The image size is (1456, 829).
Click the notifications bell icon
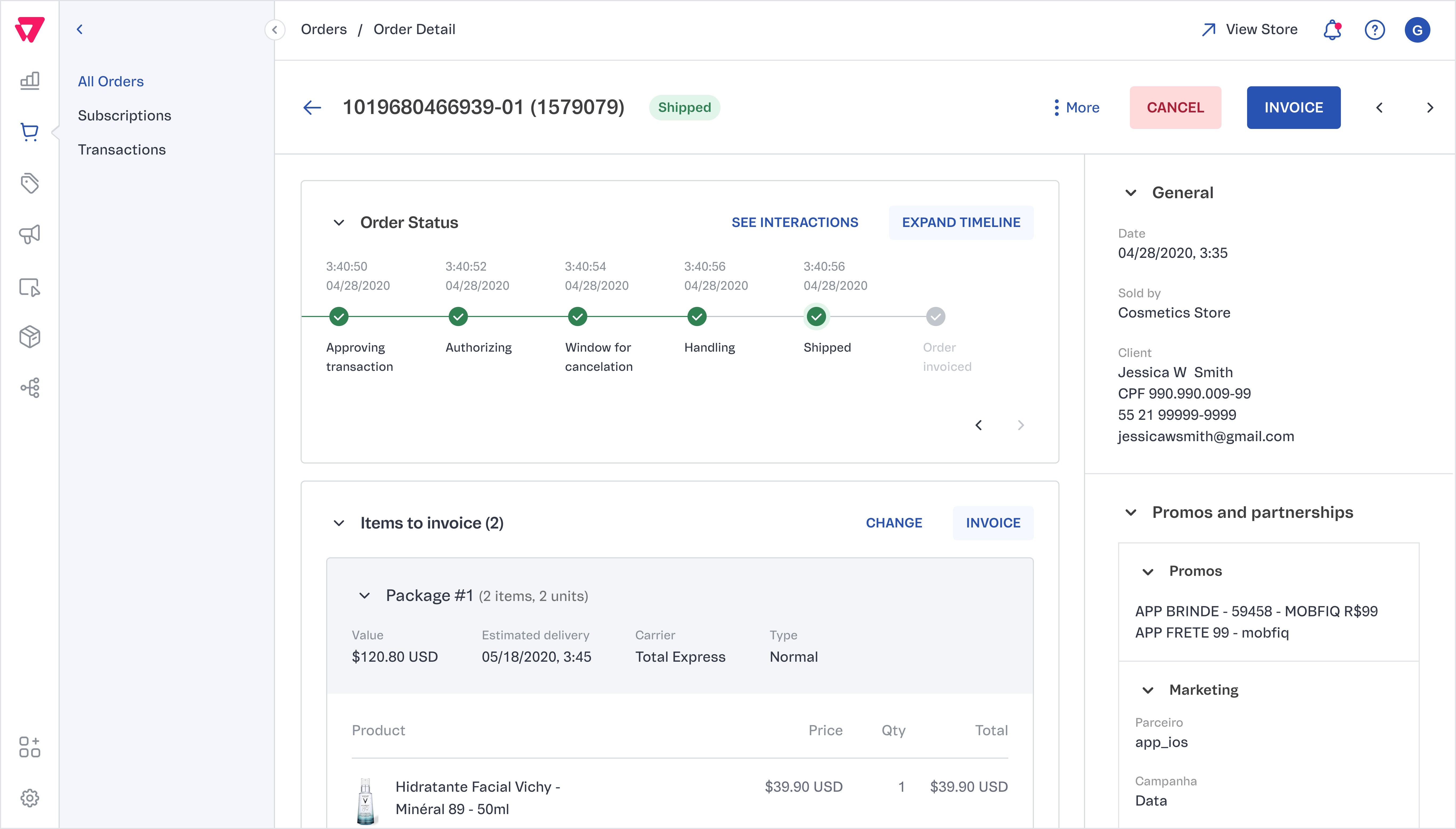(x=1332, y=30)
